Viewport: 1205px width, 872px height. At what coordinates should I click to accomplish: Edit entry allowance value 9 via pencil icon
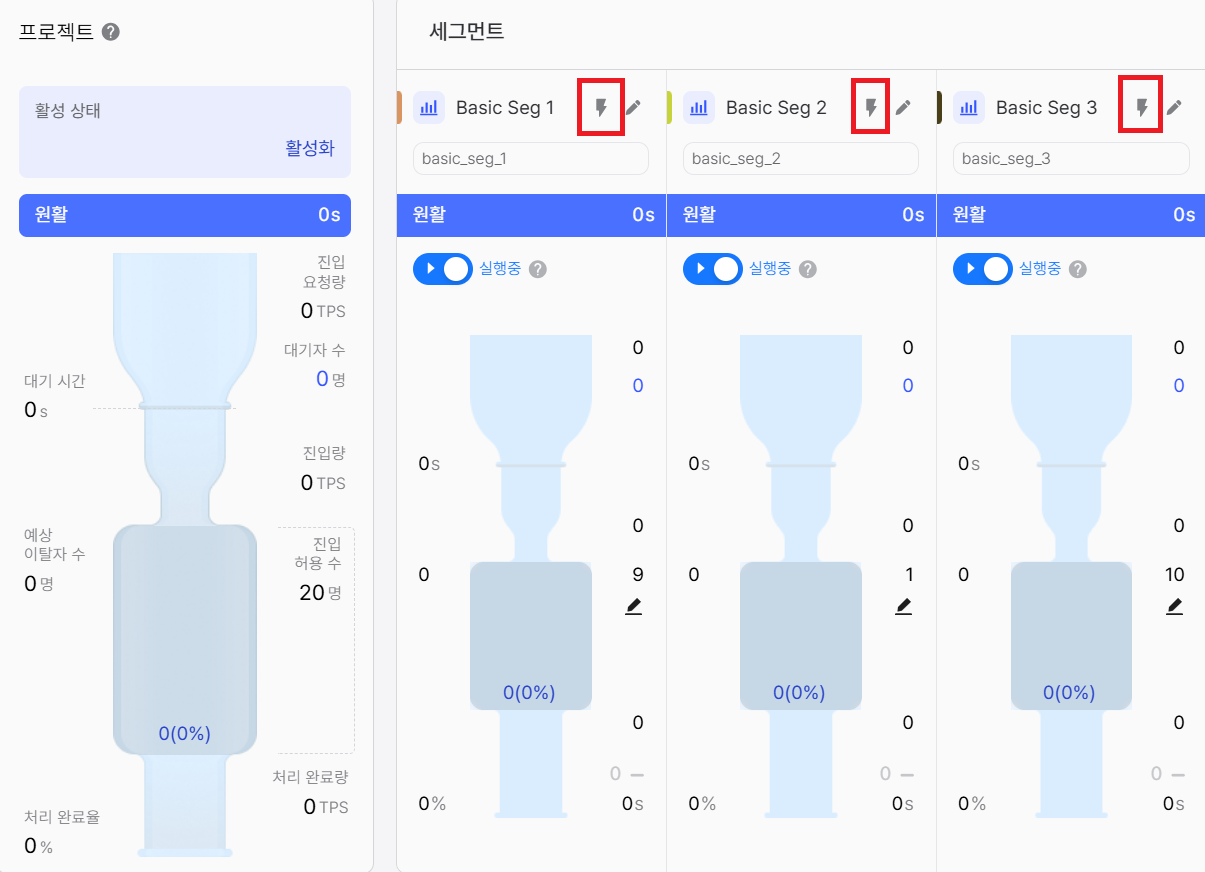(633, 605)
